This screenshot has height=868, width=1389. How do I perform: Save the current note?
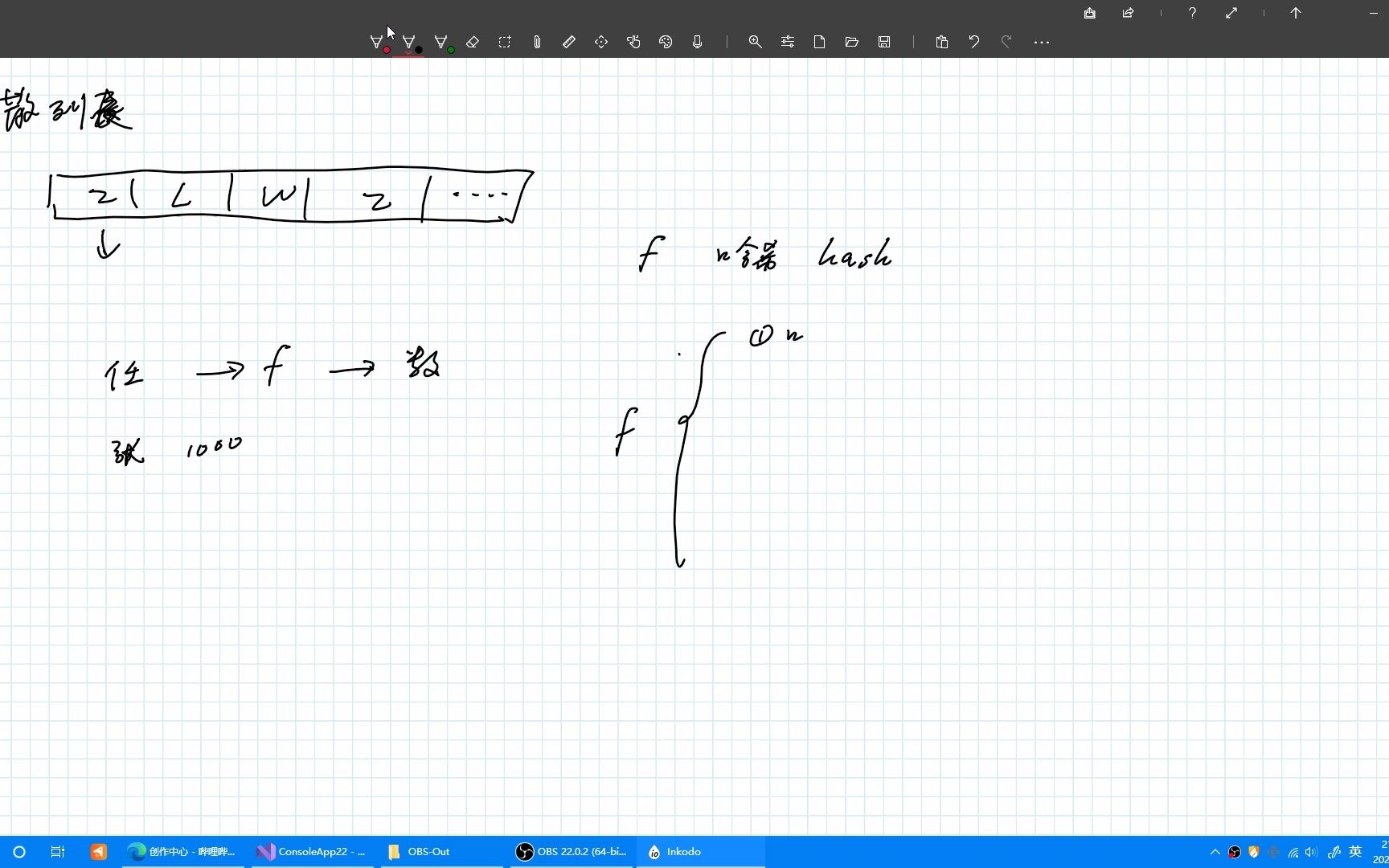(x=884, y=42)
